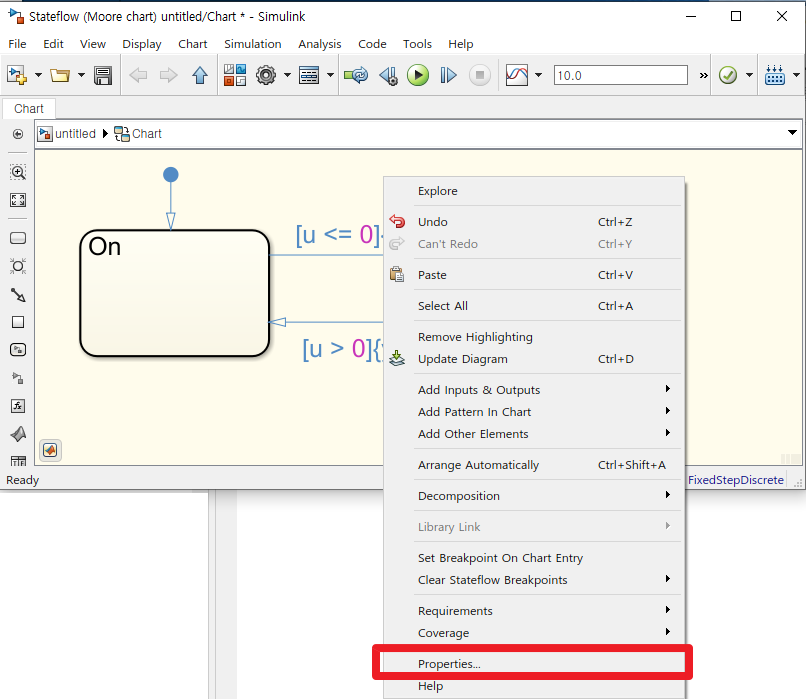This screenshot has width=806, height=699.
Task: Expand the Model Explorer dropdown arrow
Action: point(331,76)
